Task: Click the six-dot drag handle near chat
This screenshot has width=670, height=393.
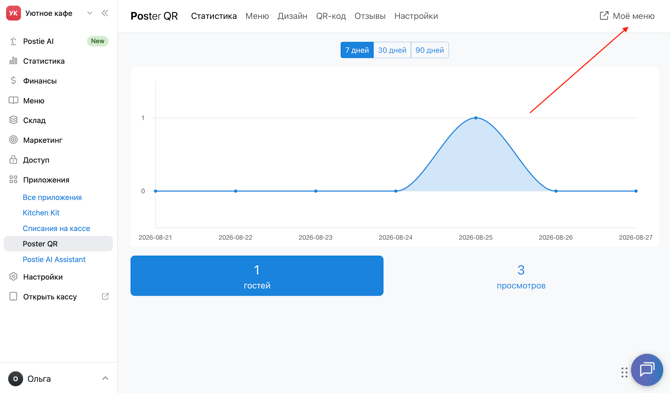Action: click(x=624, y=372)
